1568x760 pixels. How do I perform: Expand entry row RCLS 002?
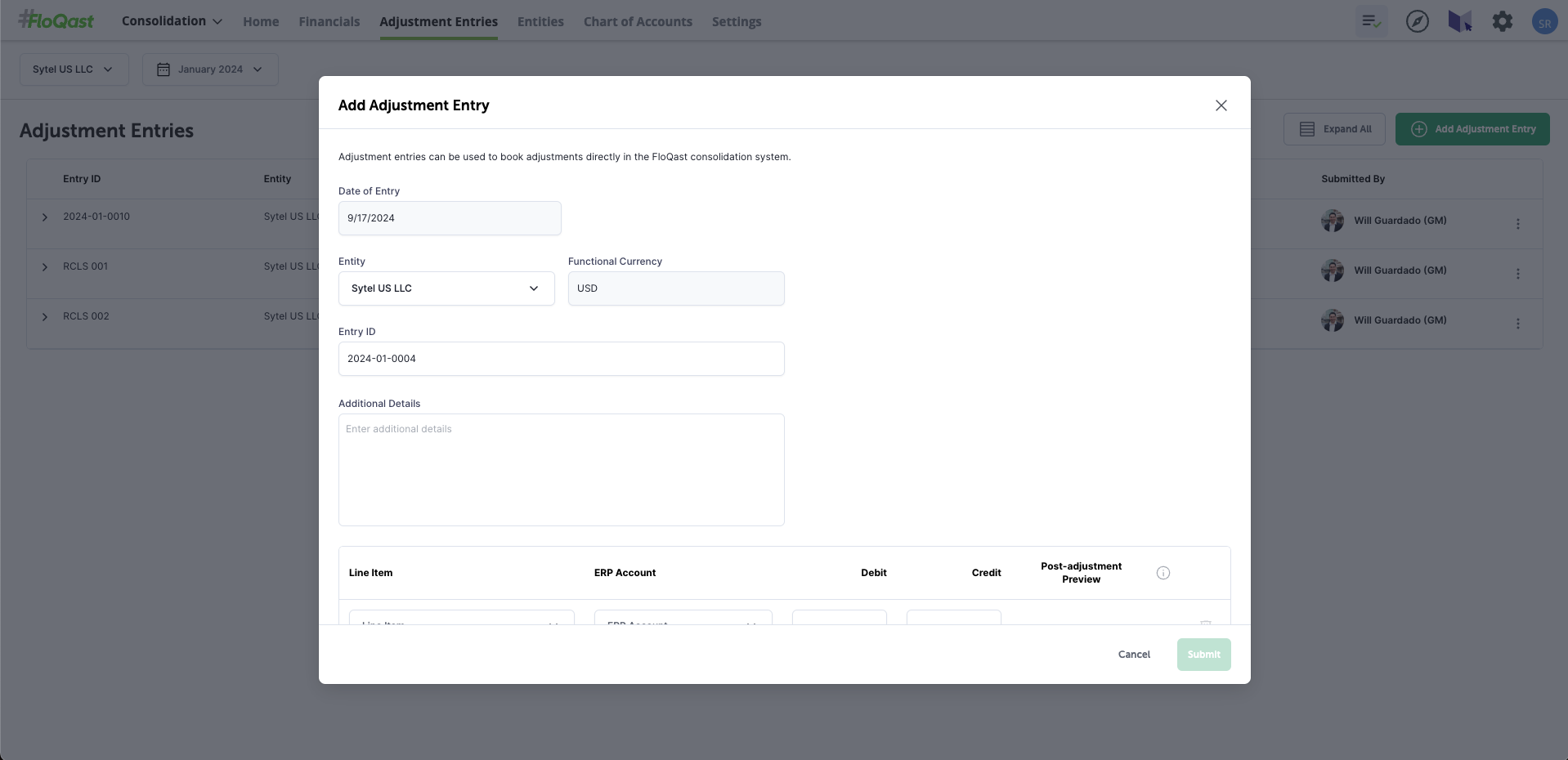[x=45, y=317]
